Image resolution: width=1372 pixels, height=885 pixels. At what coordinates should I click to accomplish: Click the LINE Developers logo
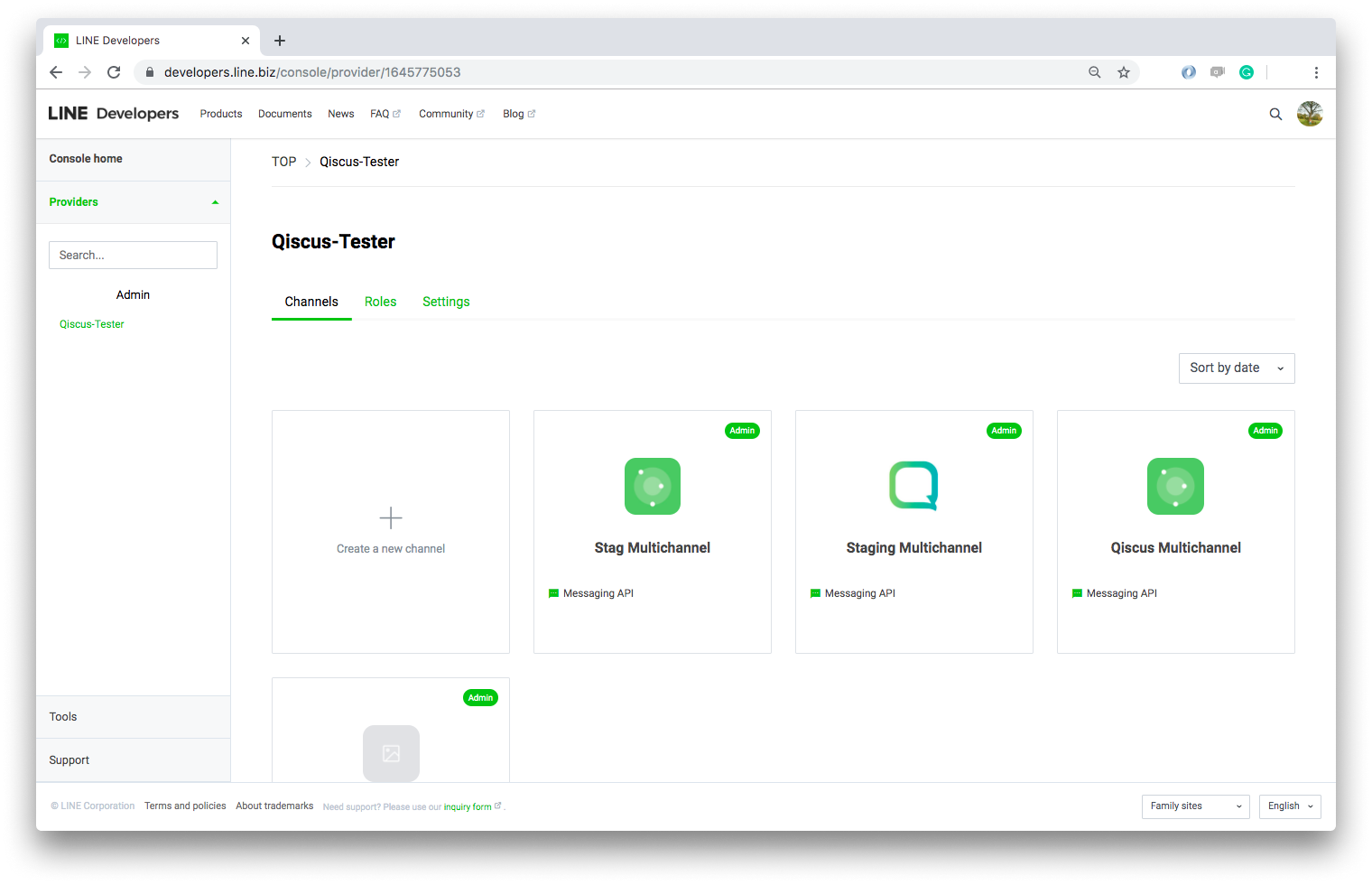pos(114,114)
